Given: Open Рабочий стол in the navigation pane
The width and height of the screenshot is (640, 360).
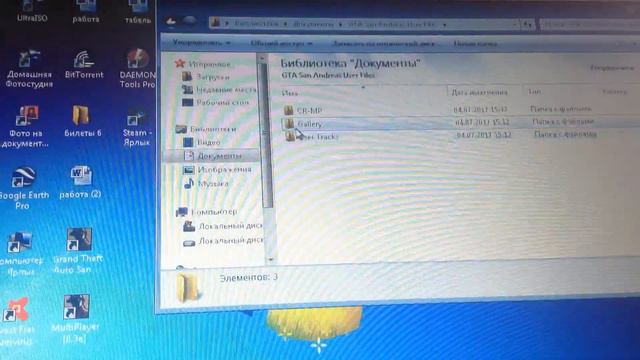Looking at the screenshot, I should (216, 102).
